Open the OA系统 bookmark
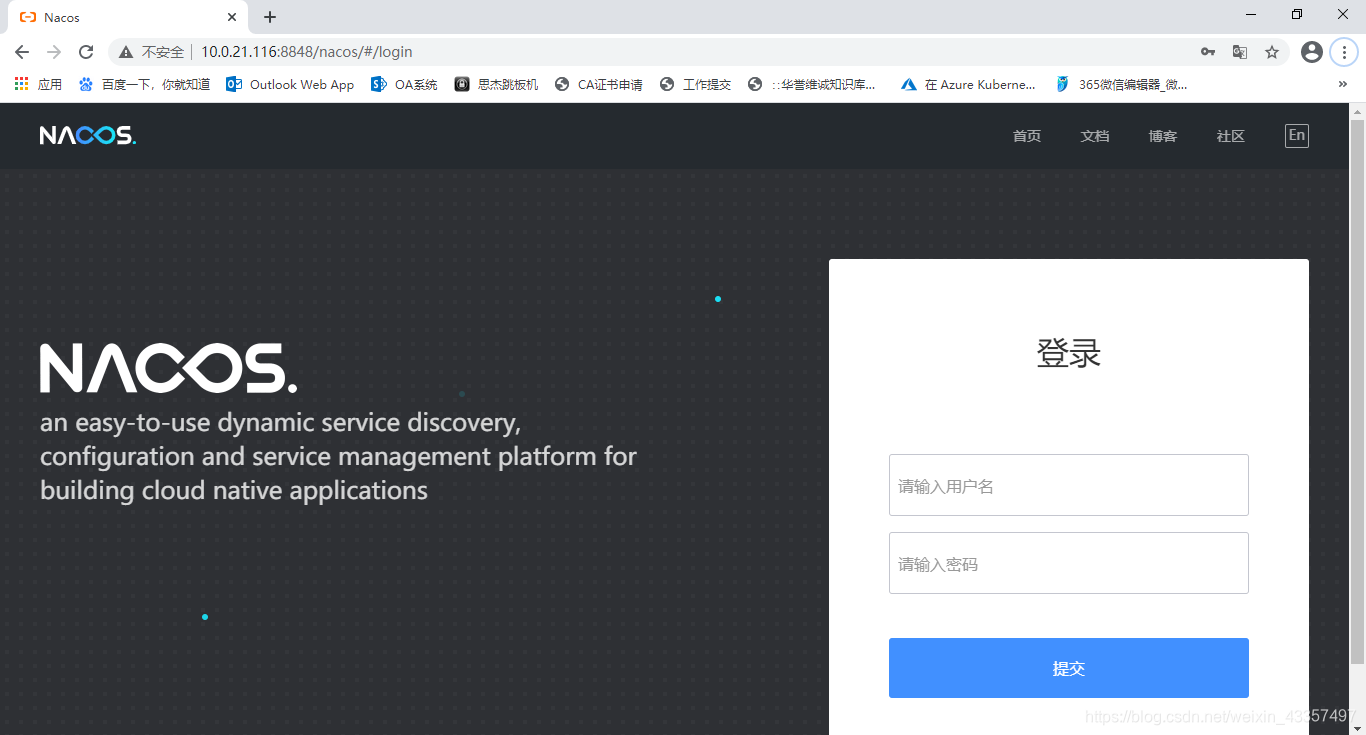The image size is (1366, 735). pos(405,85)
